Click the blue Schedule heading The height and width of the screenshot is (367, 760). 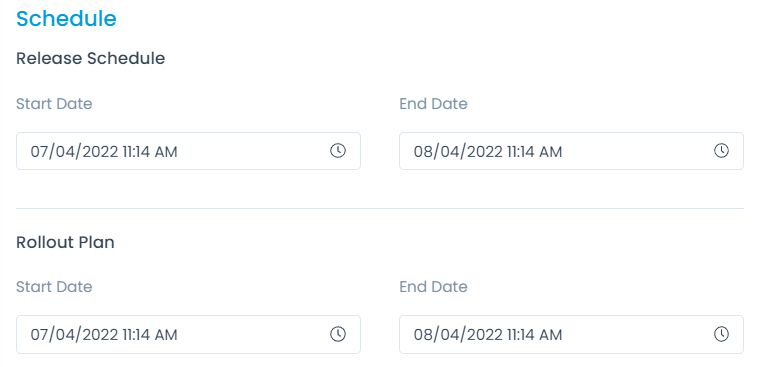click(66, 18)
